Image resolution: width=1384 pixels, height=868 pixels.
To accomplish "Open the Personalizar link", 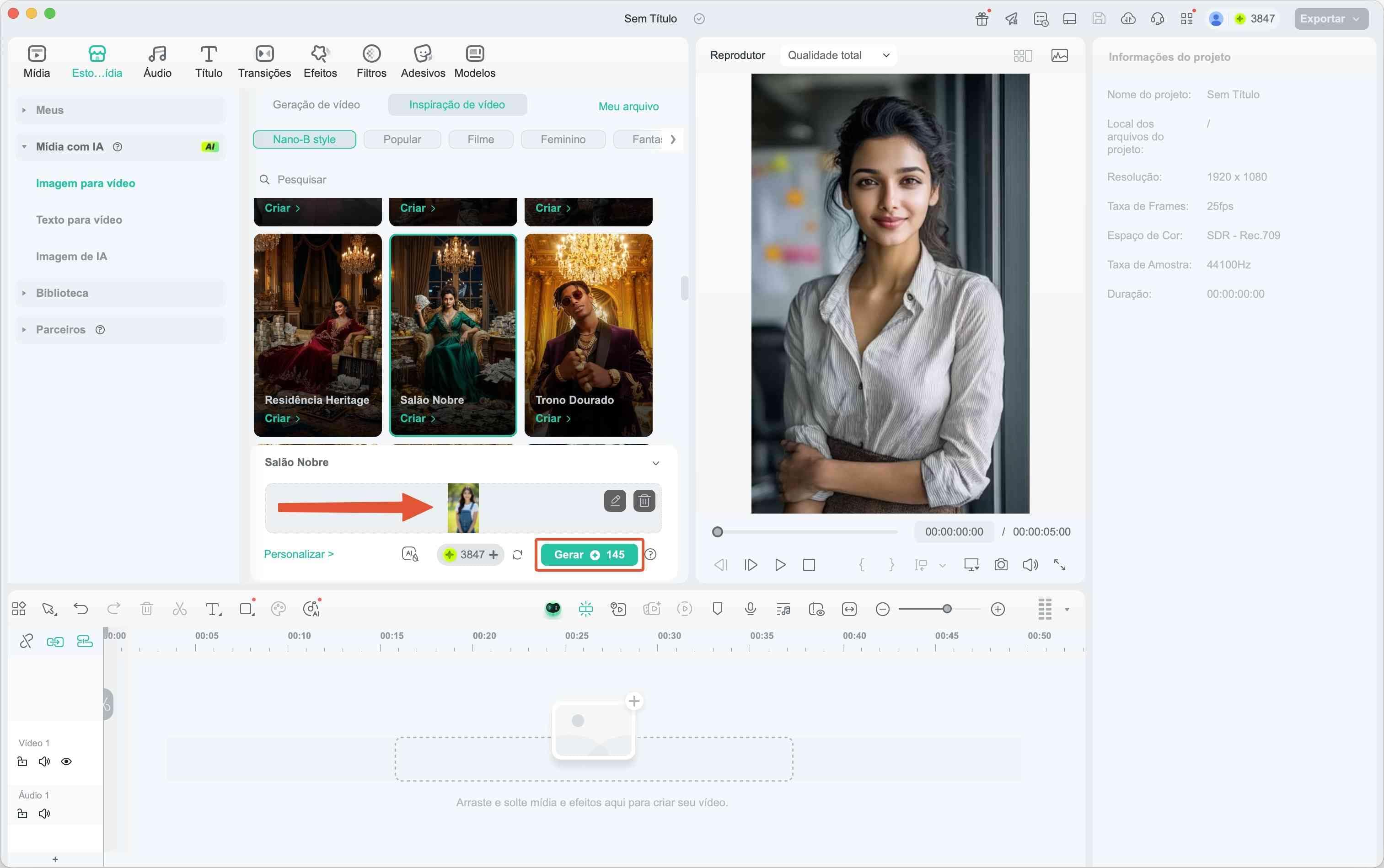I will [x=299, y=554].
